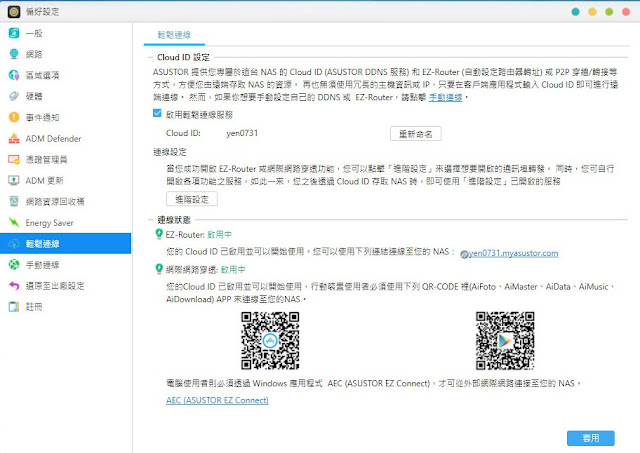Open 事件通知 (Notification) warning icon
The width and height of the screenshot is (640, 453).
(x=14, y=117)
